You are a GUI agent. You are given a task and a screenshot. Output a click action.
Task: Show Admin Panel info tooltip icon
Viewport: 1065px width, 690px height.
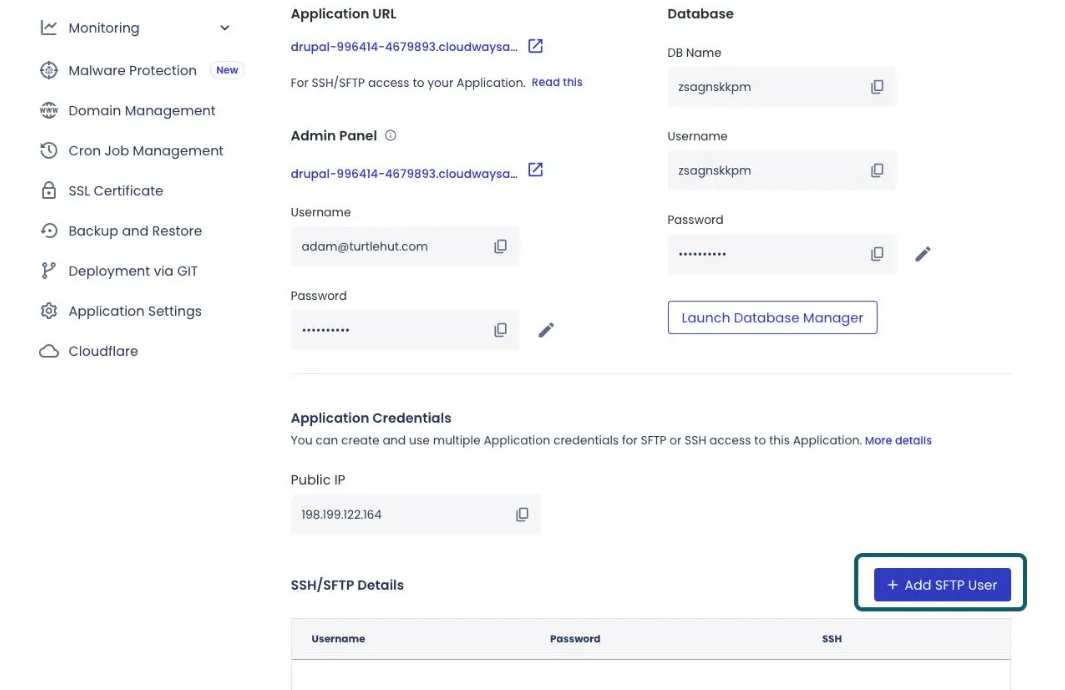tap(391, 136)
